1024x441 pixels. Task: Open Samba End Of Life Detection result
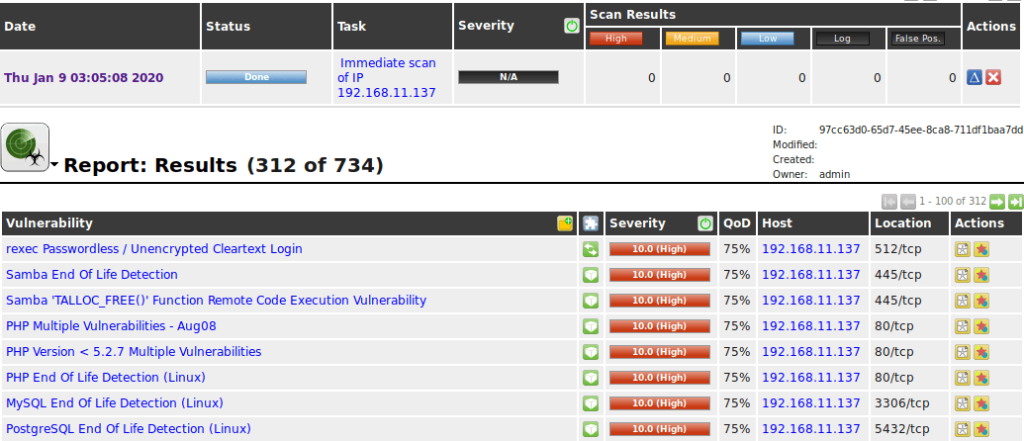[x=91, y=274]
